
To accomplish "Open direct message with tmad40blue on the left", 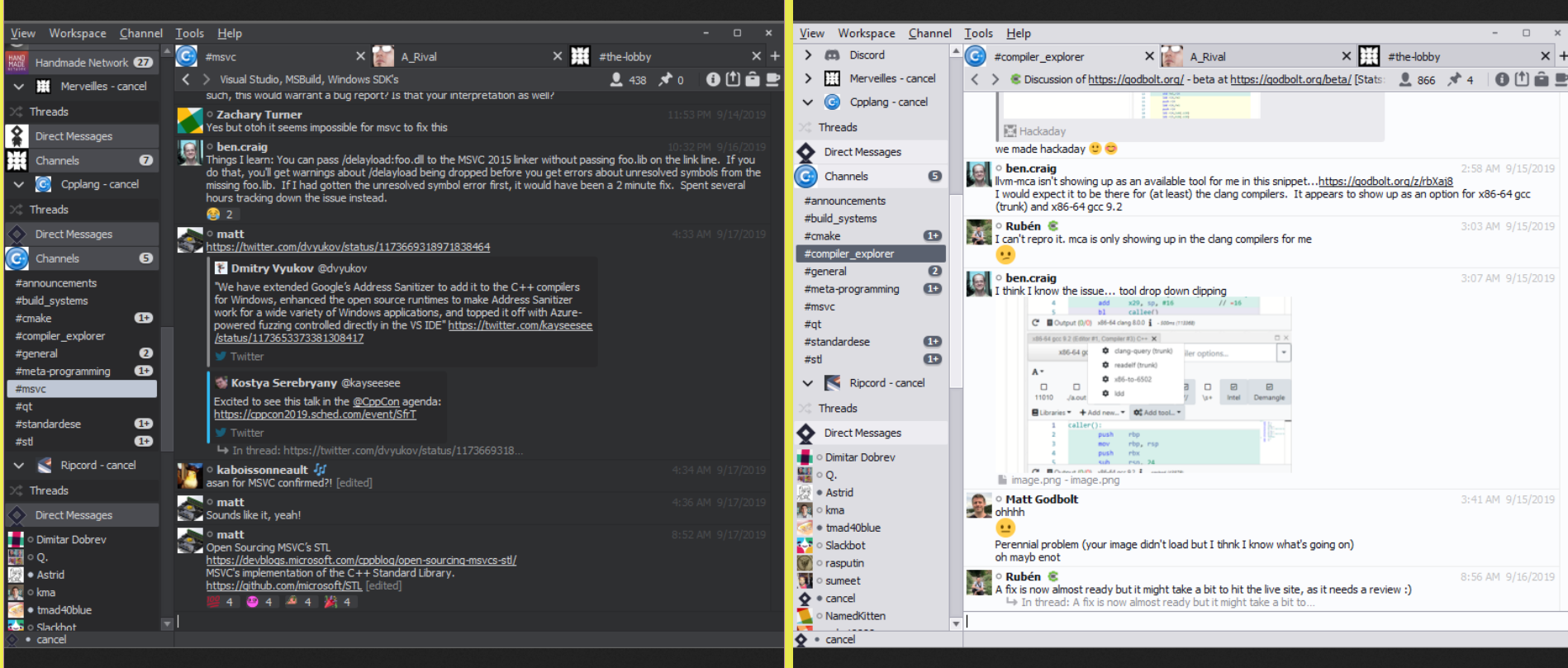I will (x=81, y=609).
